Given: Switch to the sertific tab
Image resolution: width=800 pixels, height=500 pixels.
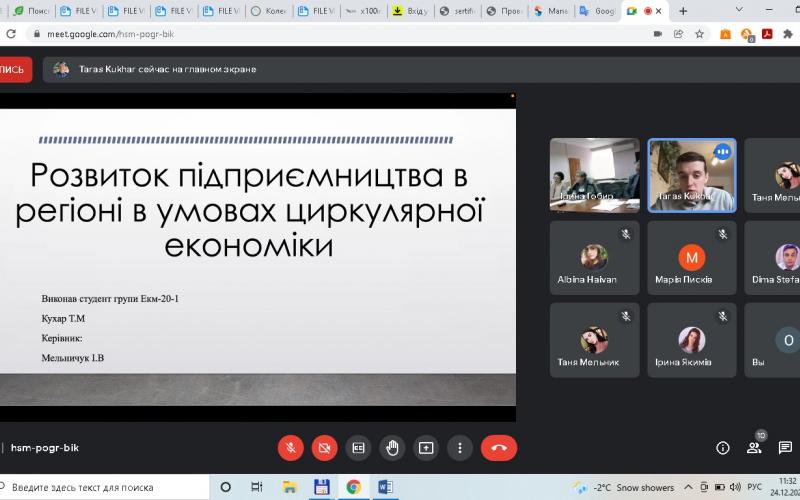Looking at the screenshot, I should tap(458, 11).
